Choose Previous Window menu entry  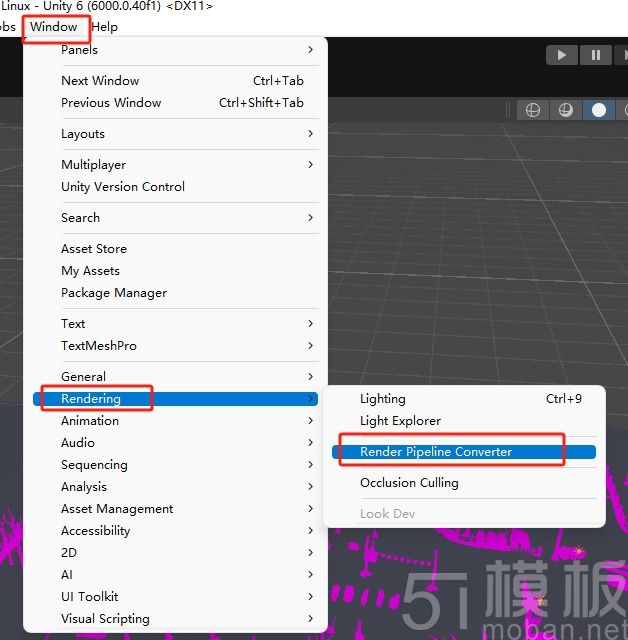[x=175, y=103]
